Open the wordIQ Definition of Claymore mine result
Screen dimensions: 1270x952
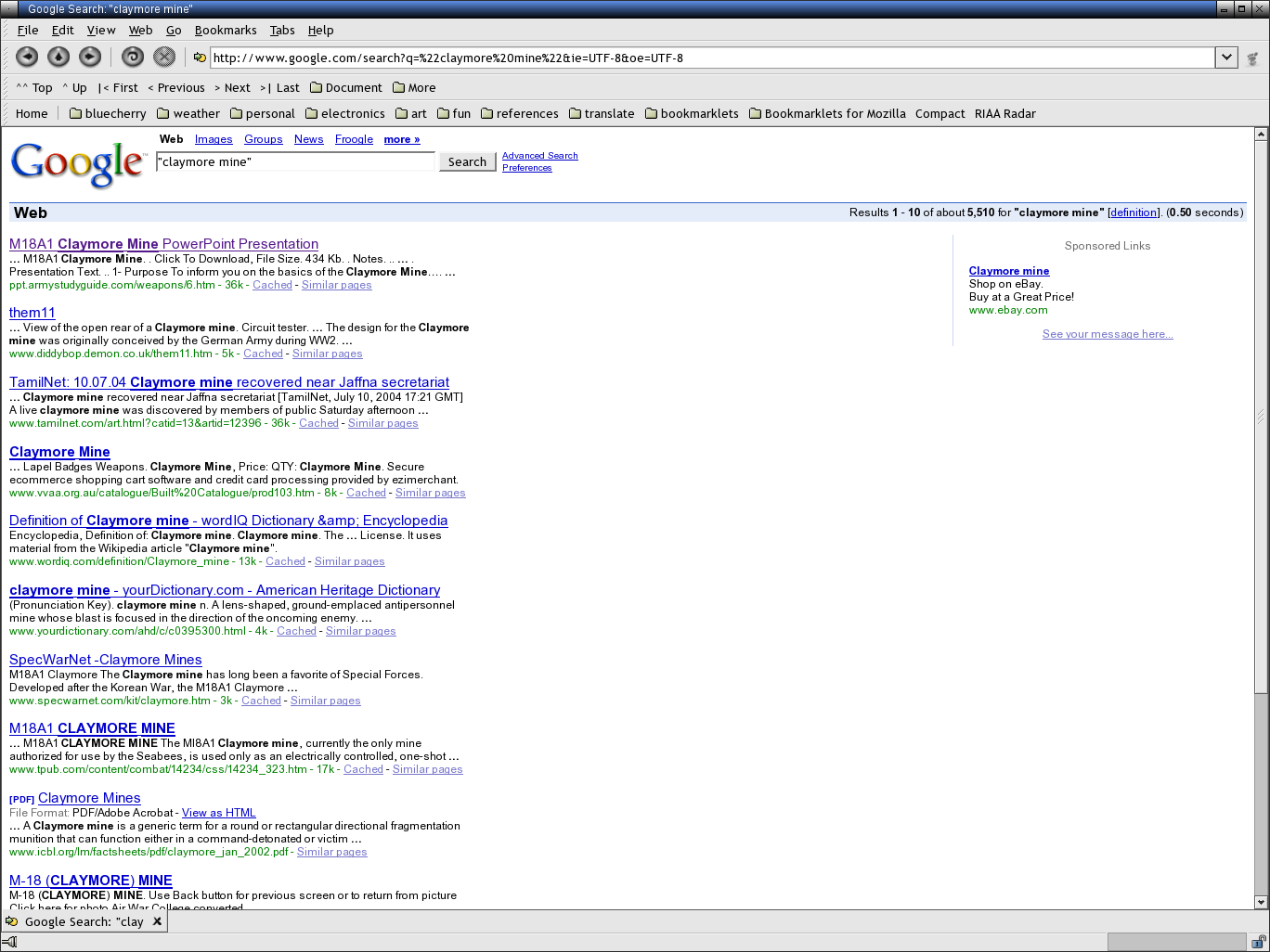tap(228, 521)
